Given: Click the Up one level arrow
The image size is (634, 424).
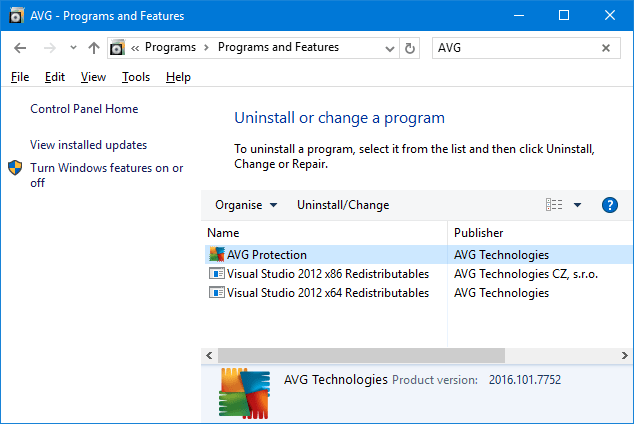Looking at the screenshot, I should click(x=94, y=48).
